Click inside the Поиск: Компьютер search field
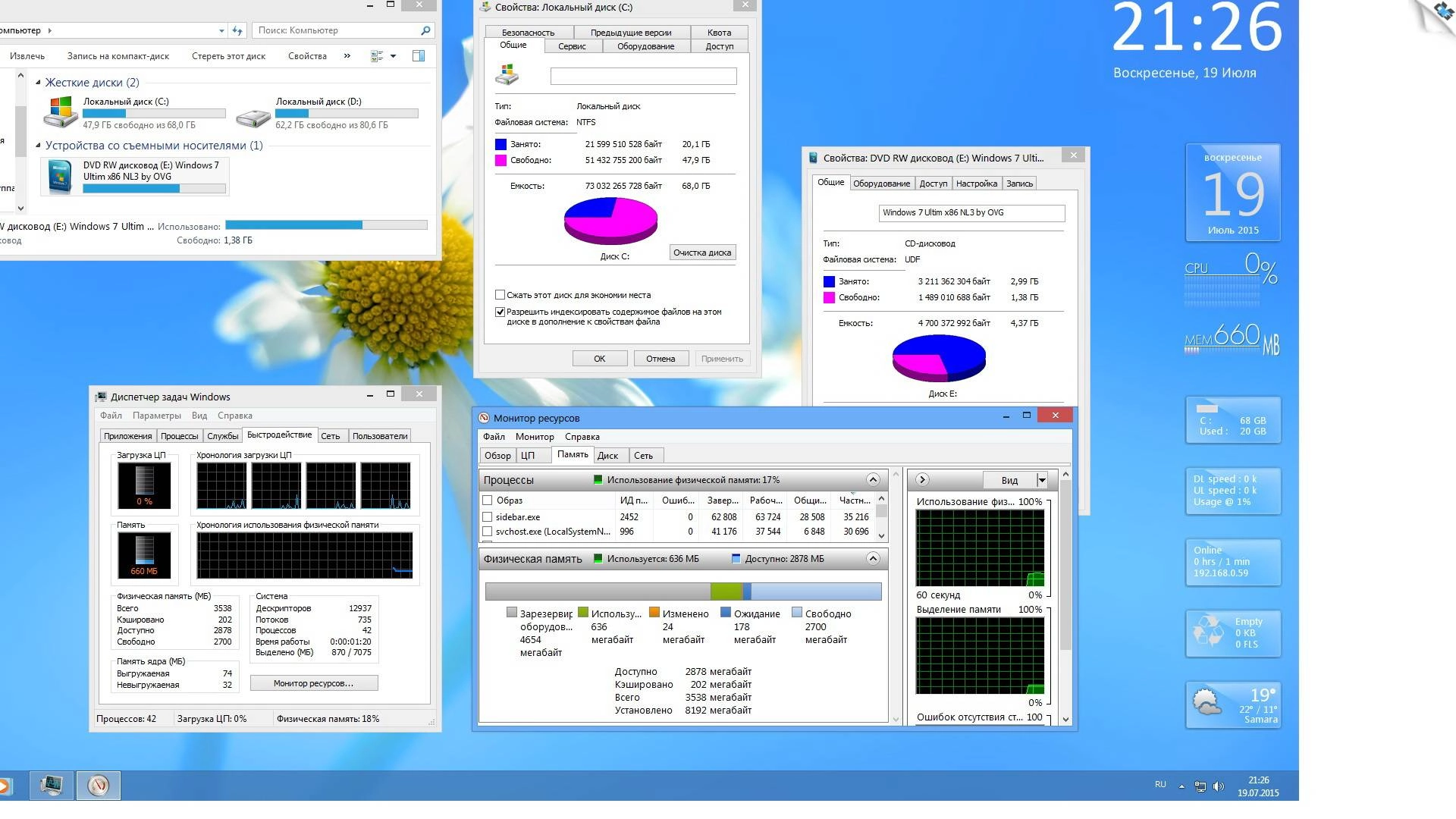Screen dimensions: 1456x819 pyautogui.click(x=334, y=30)
